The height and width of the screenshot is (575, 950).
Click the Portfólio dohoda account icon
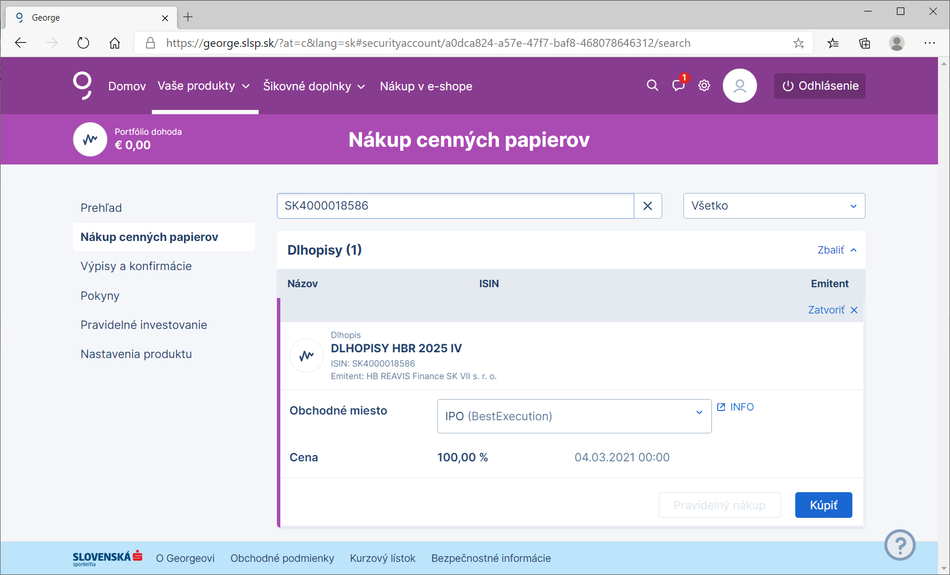click(x=90, y=139)
